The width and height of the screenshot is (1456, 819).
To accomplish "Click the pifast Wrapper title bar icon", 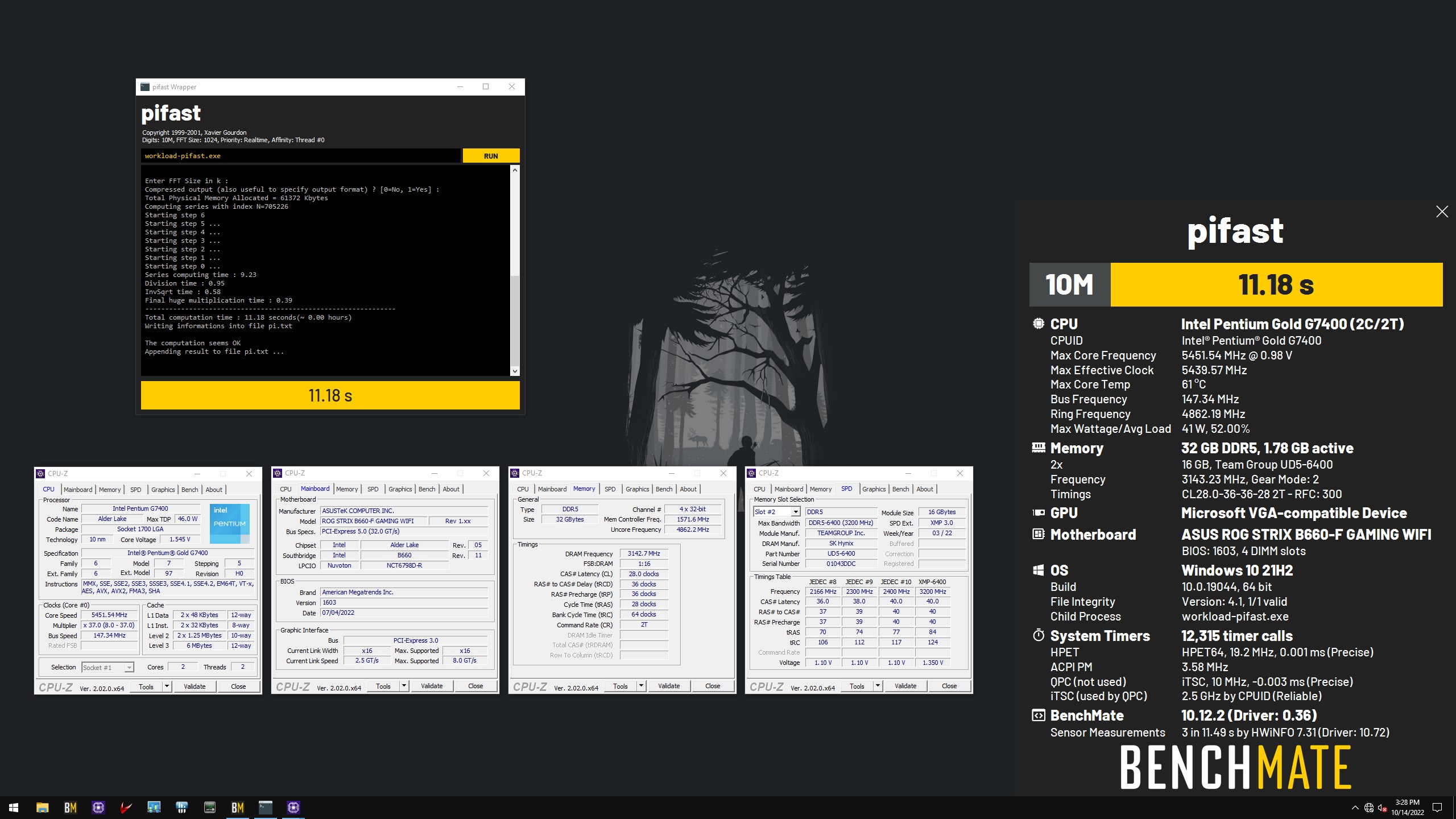I will [x=145, y=86].
